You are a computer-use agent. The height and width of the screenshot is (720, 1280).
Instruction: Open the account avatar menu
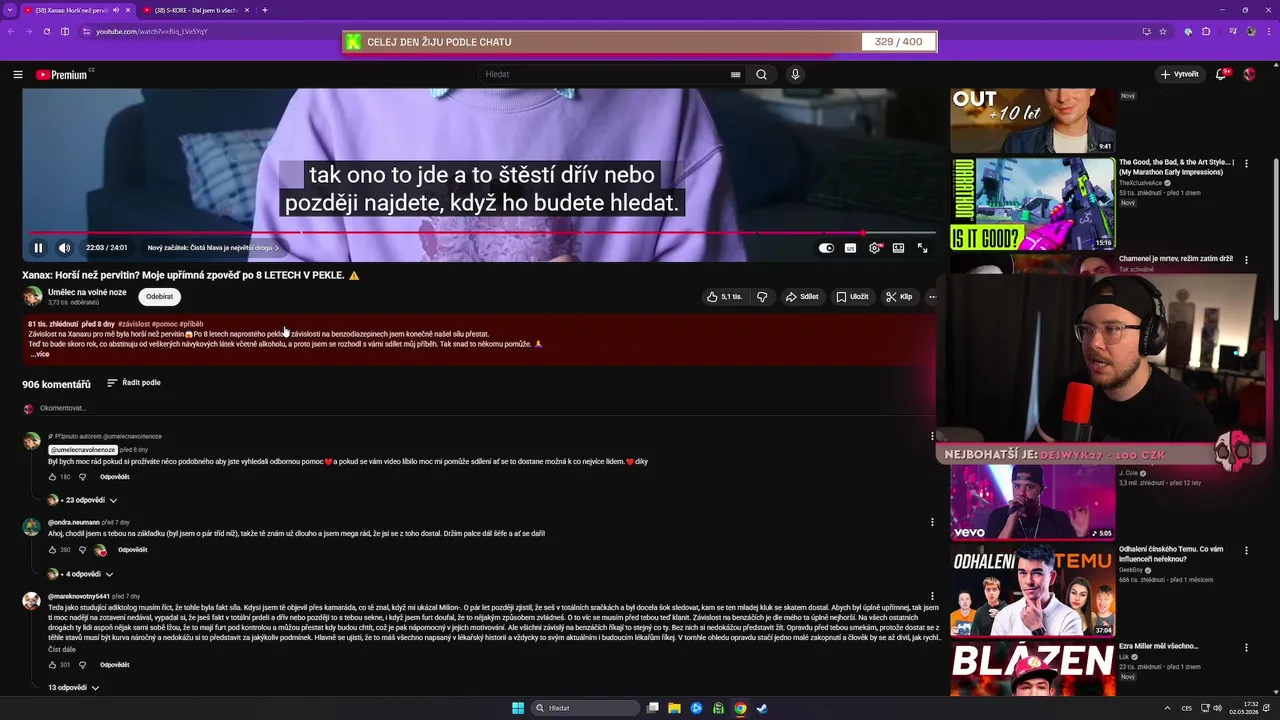(1249, 74)
